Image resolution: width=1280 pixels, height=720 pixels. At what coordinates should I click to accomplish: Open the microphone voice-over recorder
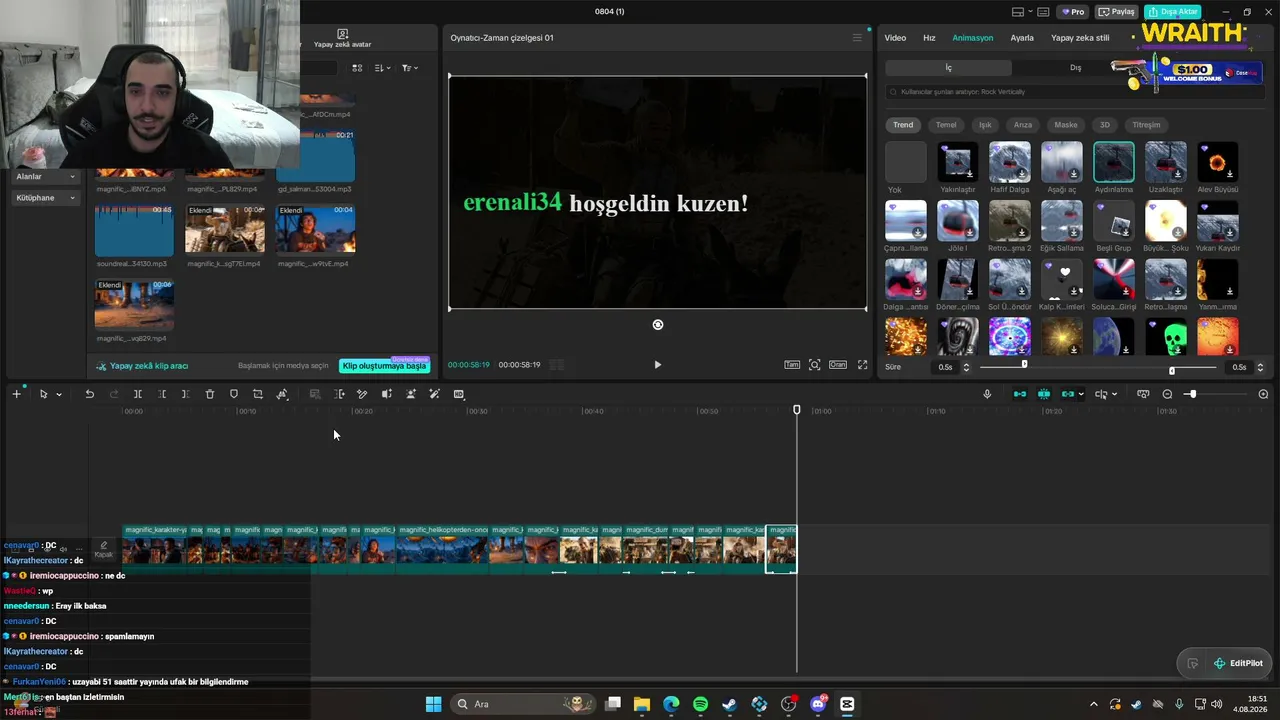[987, 394]
